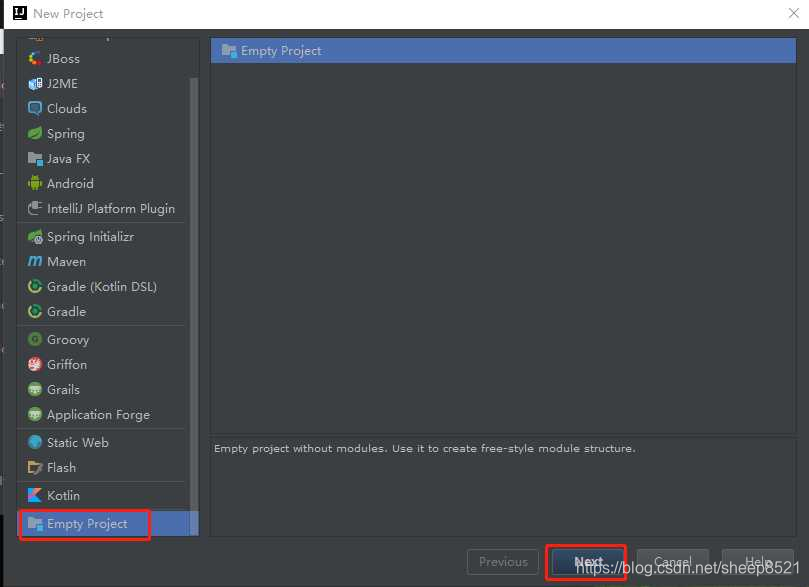Click the Next button

[588, 562]
